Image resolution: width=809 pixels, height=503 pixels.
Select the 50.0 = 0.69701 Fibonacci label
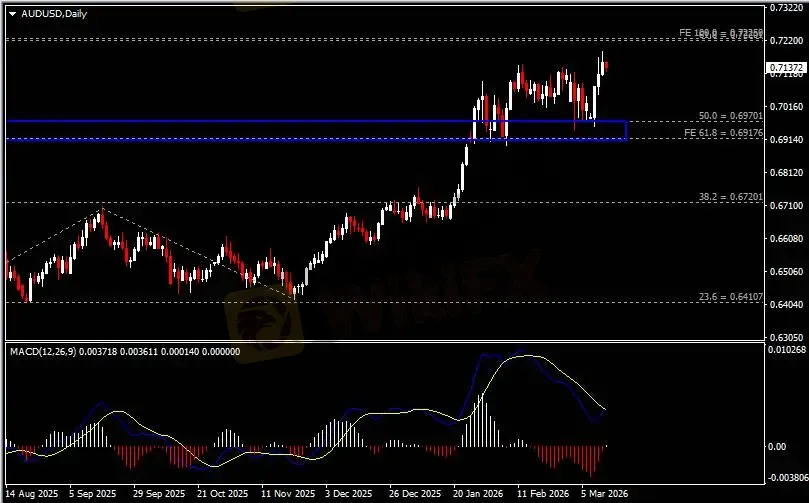[731, 116]
